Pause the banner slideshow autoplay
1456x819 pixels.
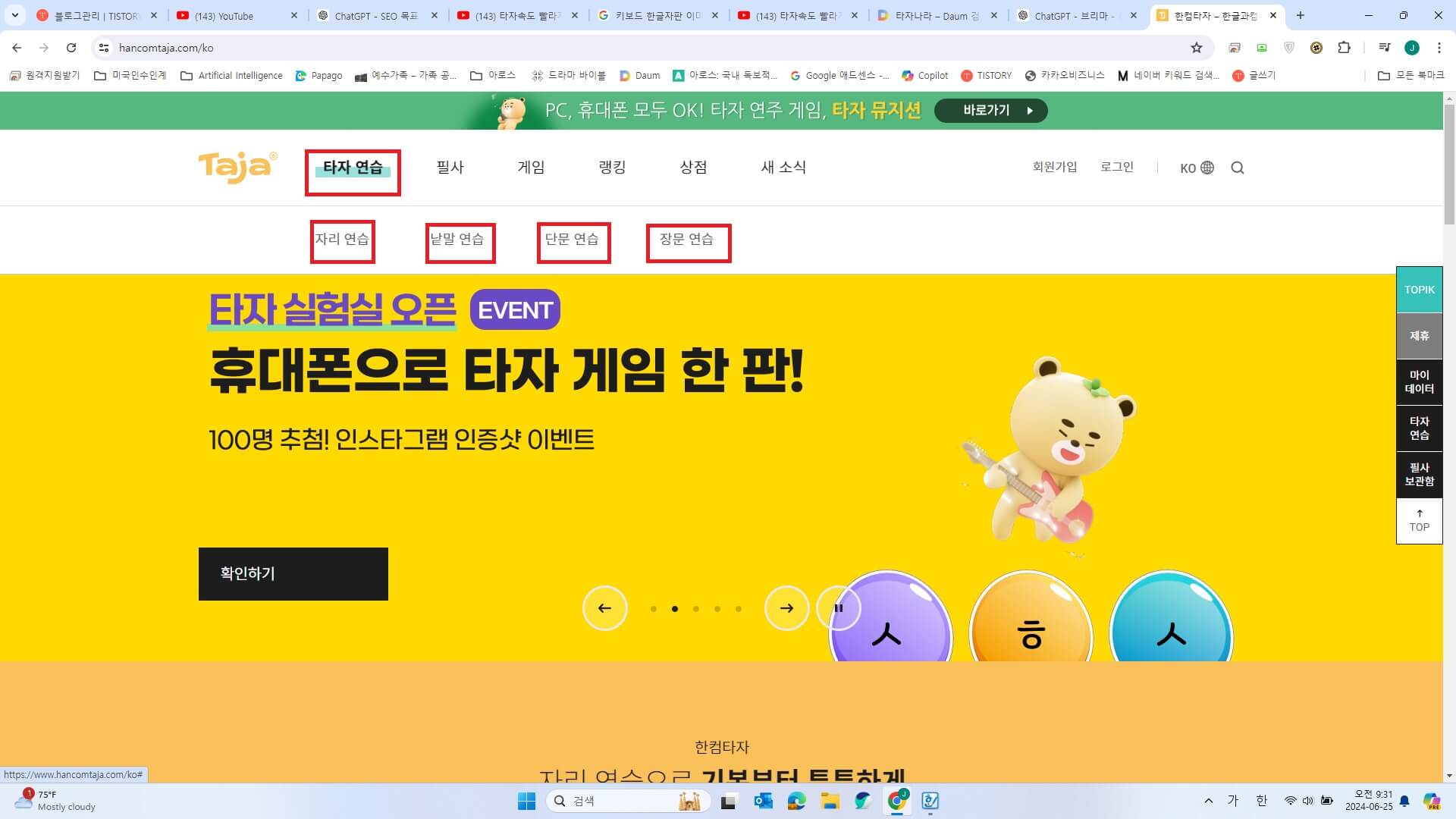(x=839, y=608)
